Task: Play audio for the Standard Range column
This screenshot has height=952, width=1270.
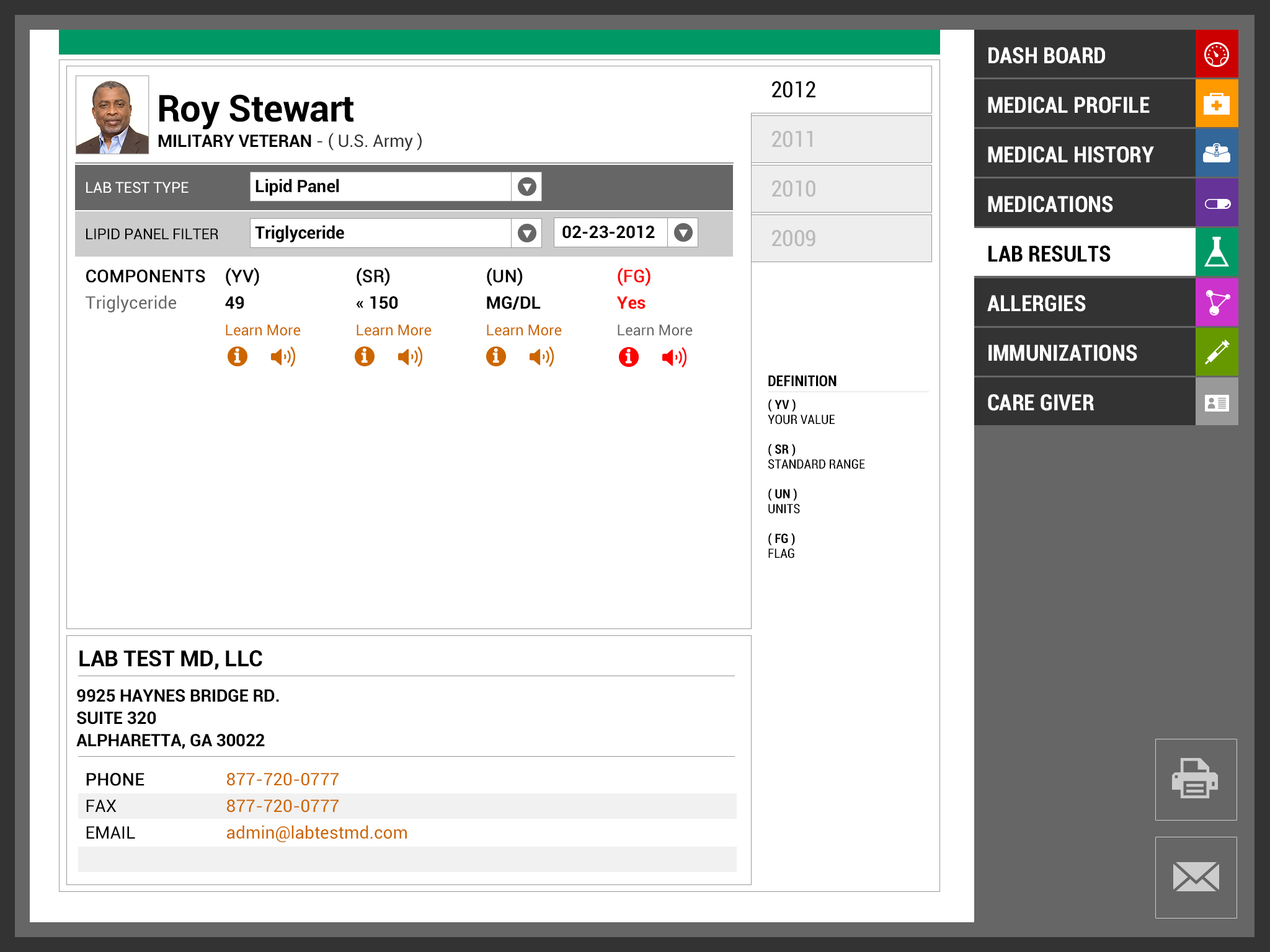Action: (x=410, y=356)
